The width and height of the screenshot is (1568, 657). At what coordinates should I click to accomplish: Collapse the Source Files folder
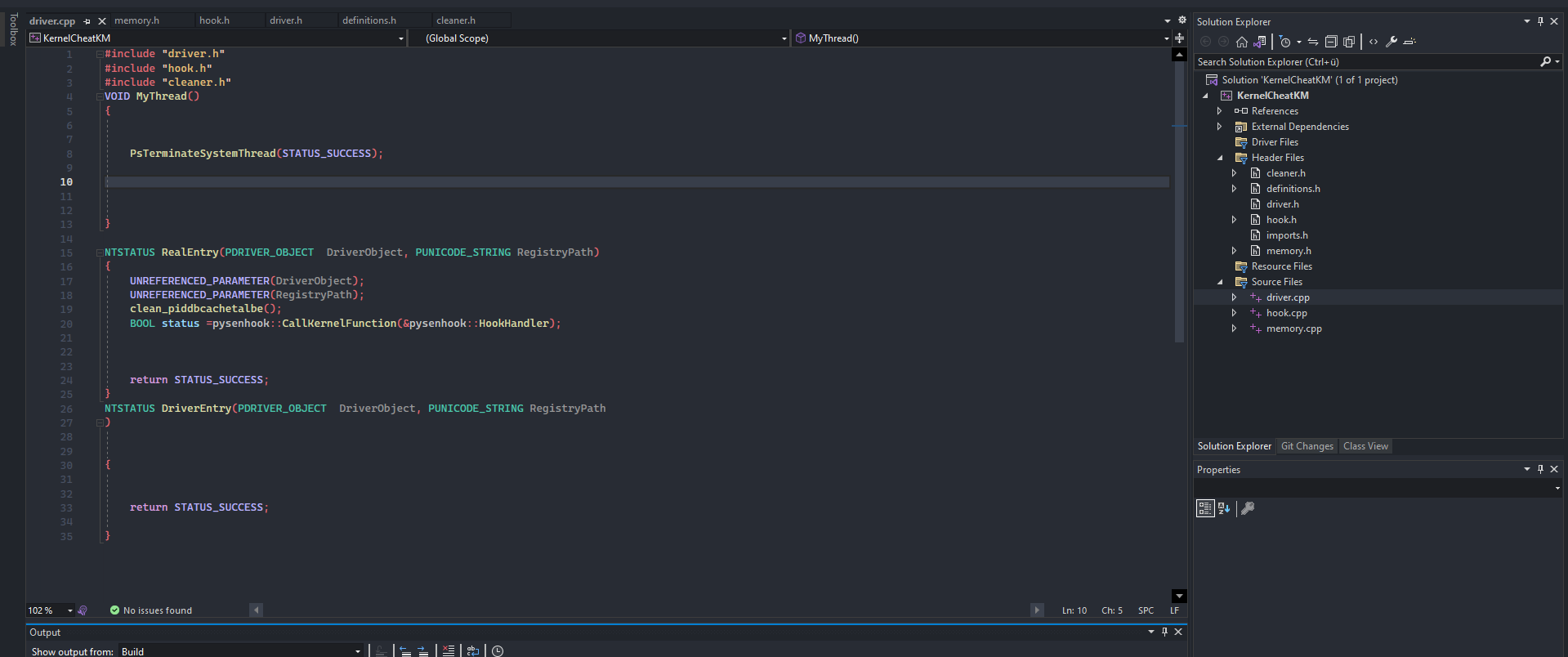(x=1220, y=282)
